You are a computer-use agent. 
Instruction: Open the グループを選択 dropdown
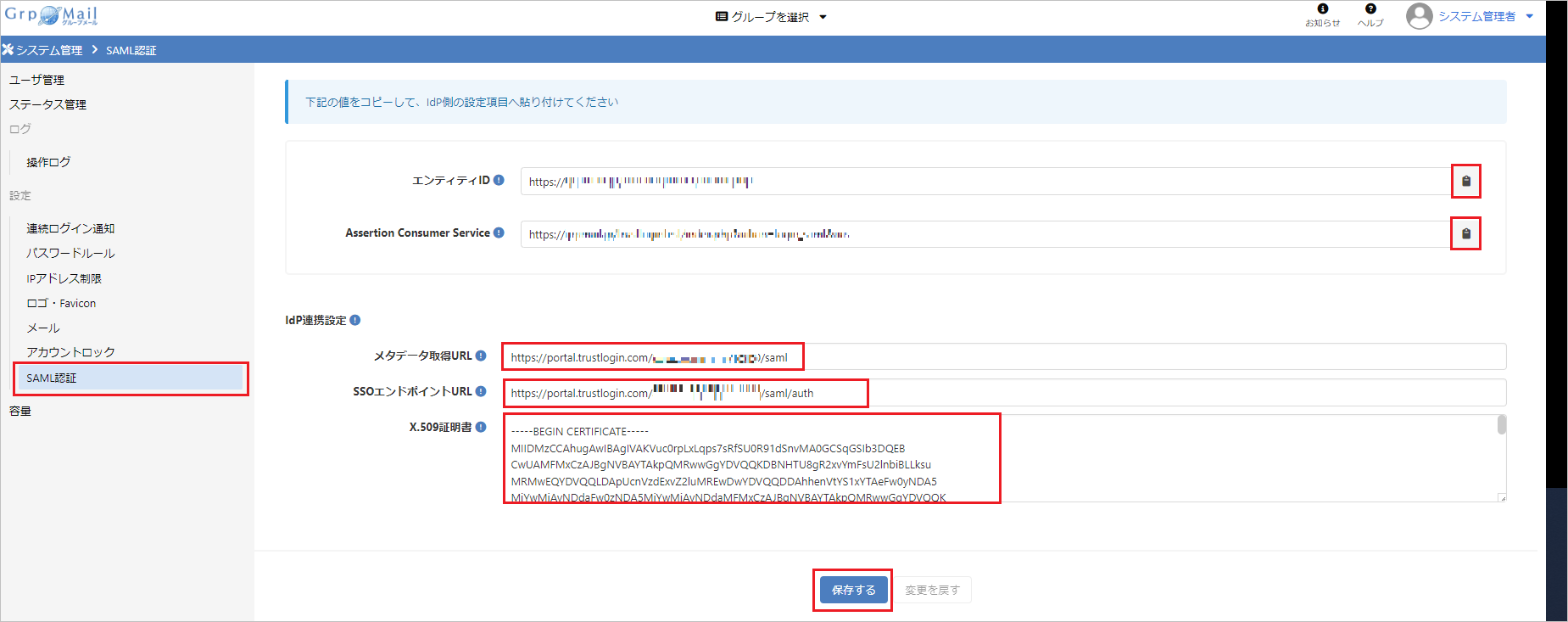coord(771,16)
